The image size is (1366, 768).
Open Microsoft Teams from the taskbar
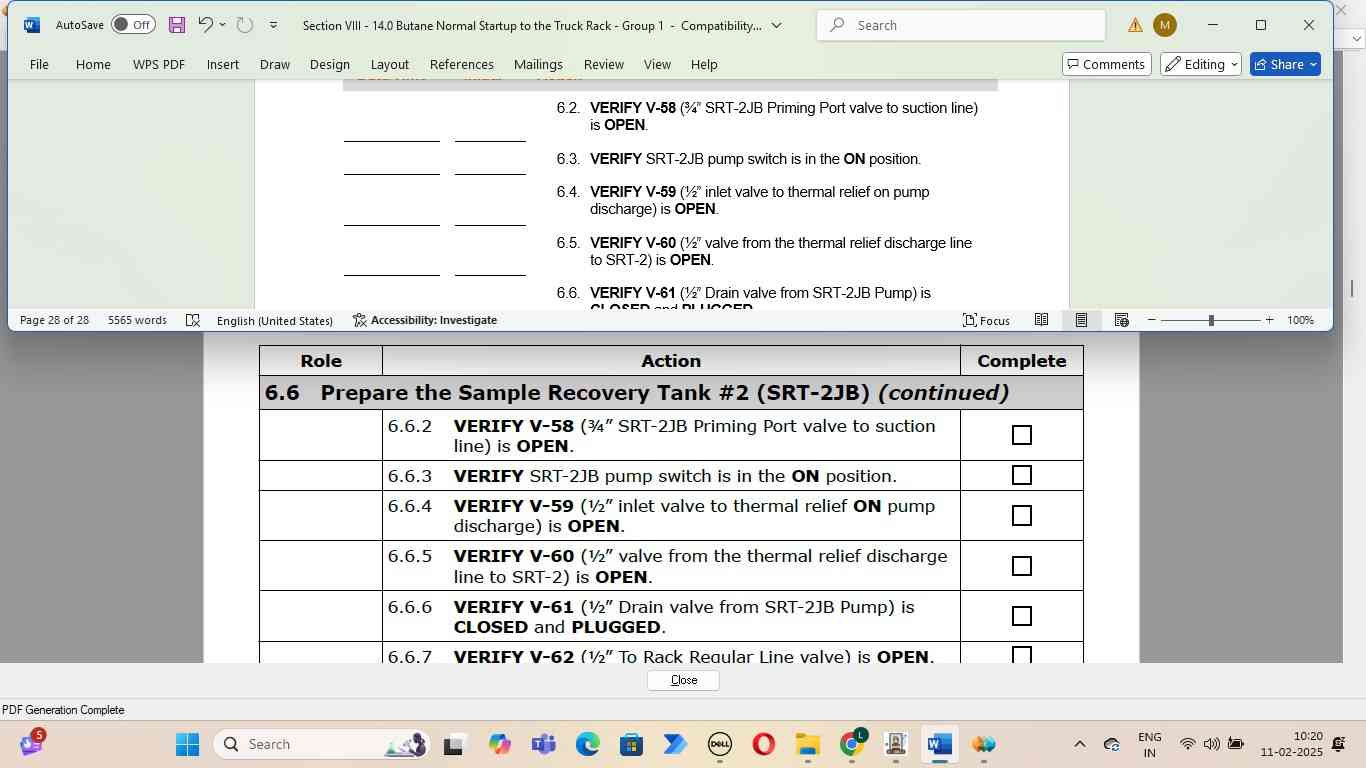(x=543, y=744)
